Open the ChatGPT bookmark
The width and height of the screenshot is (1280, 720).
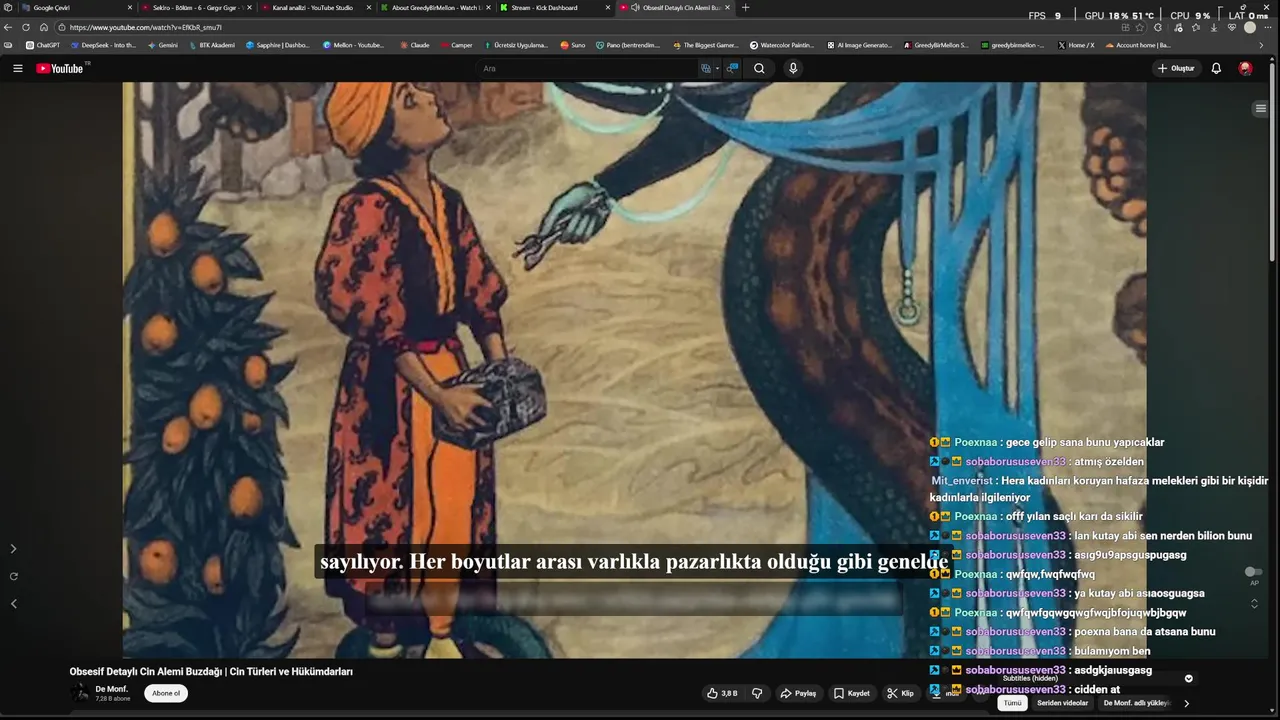[x=43, y=45]
